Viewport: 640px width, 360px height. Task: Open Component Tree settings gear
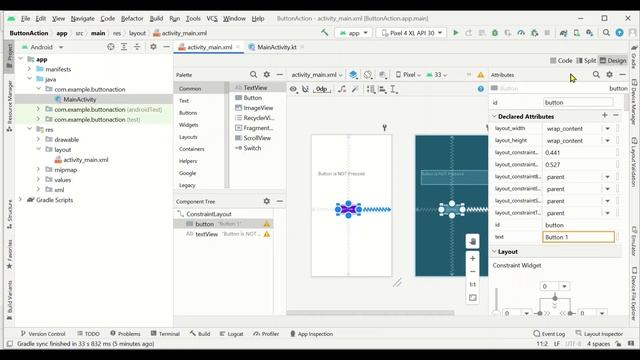(267, 201)
